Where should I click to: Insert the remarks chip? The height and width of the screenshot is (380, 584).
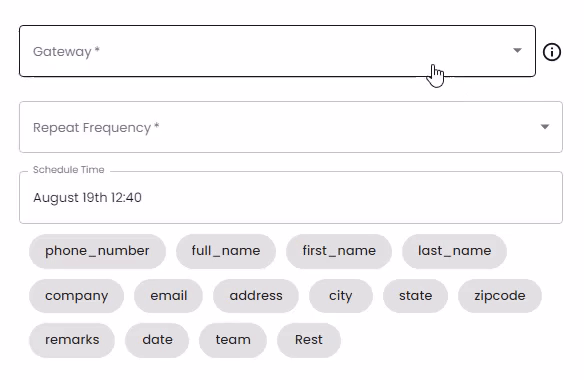pos(72,340)
